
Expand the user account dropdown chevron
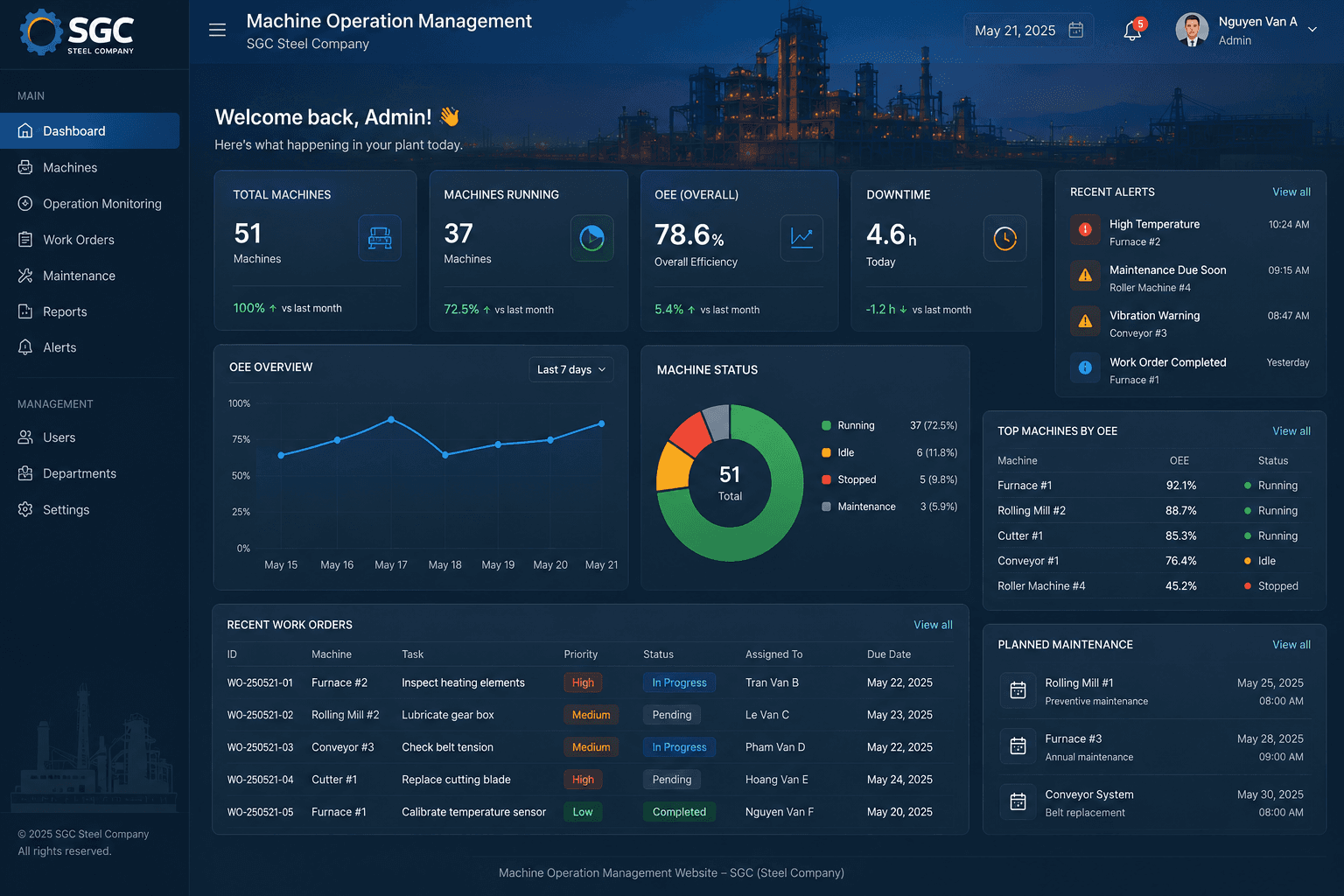[x=1312, y=30]
